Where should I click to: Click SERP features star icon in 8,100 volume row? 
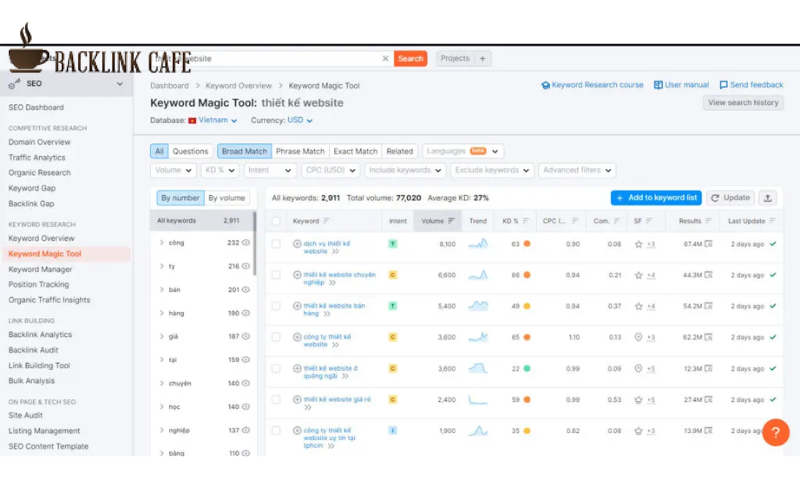click(638, 244)
